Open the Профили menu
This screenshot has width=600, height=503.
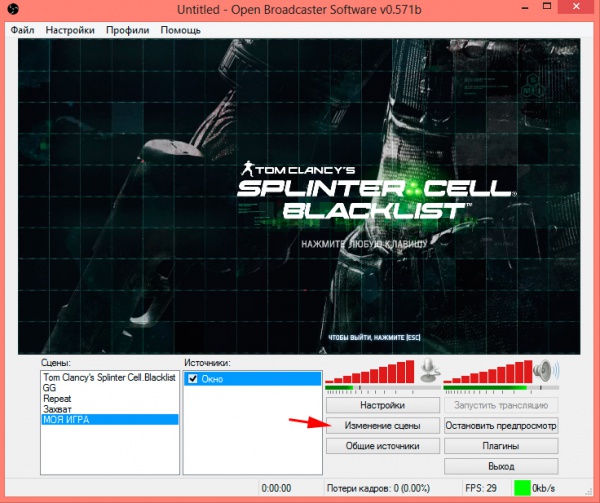click(127, 30)
